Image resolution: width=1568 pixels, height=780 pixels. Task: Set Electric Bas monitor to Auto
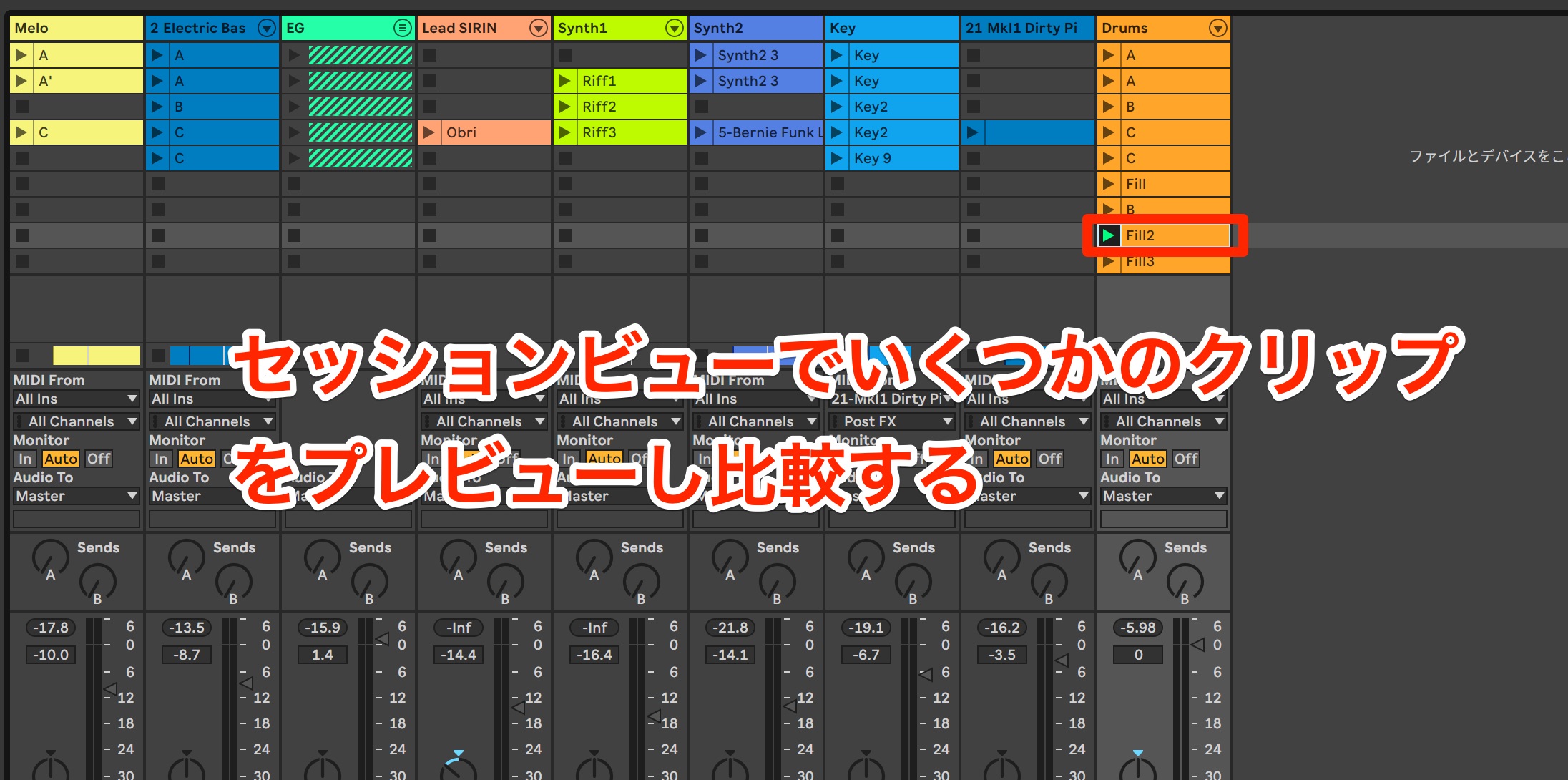pos(197,459)
